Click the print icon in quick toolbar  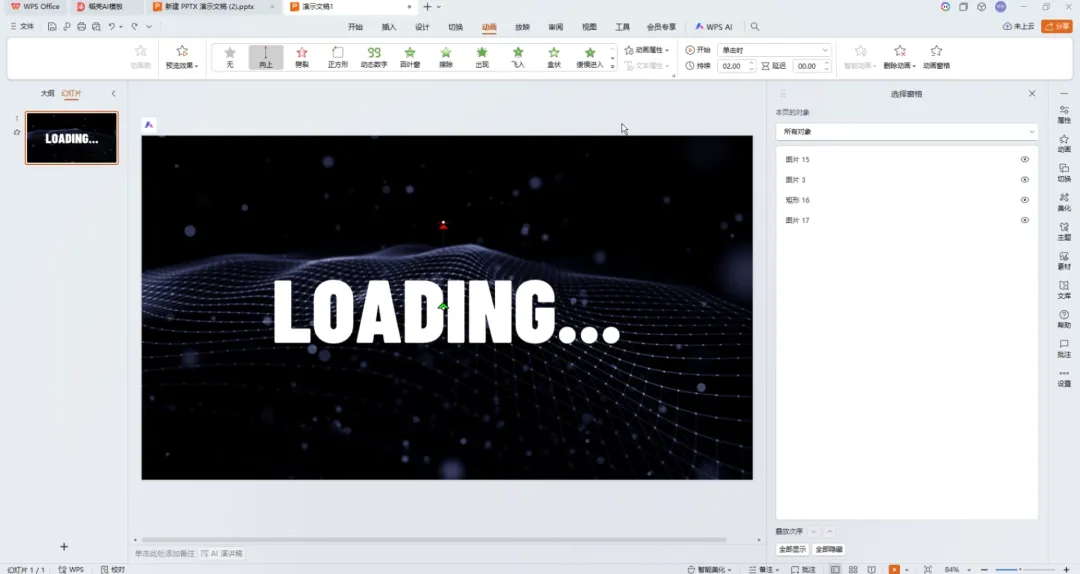[x=81, y=26]
